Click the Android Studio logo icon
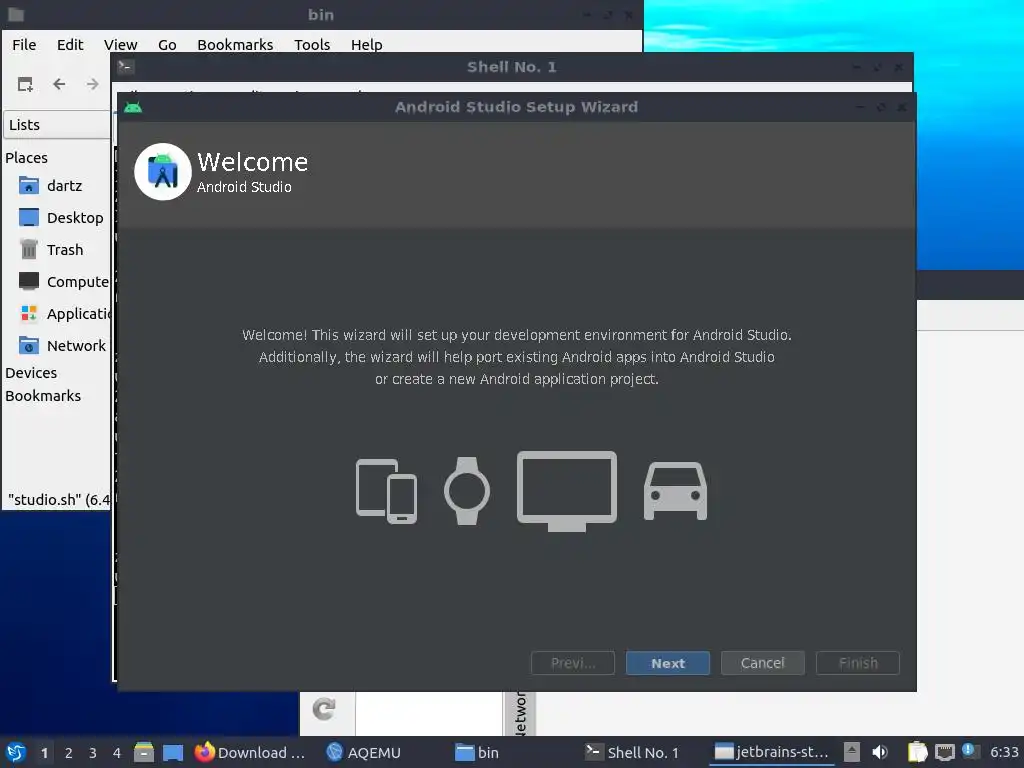This screenshot has width=1024, height=768. coord(163,172)
